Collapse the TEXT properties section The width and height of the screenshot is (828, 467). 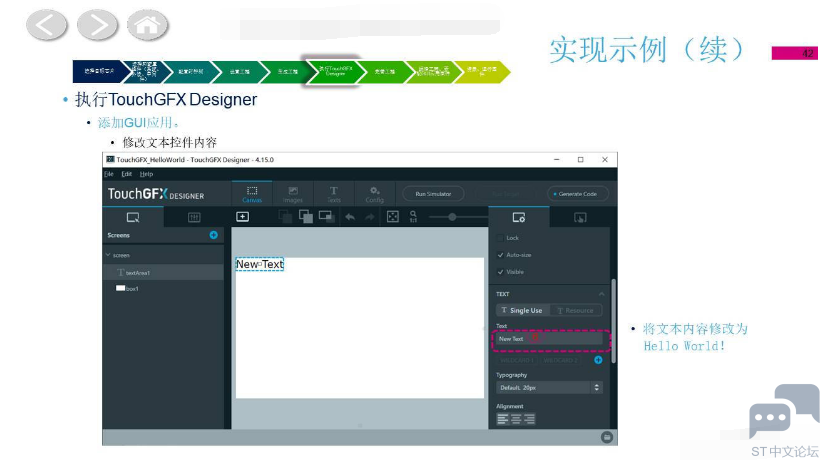[601, 294]
